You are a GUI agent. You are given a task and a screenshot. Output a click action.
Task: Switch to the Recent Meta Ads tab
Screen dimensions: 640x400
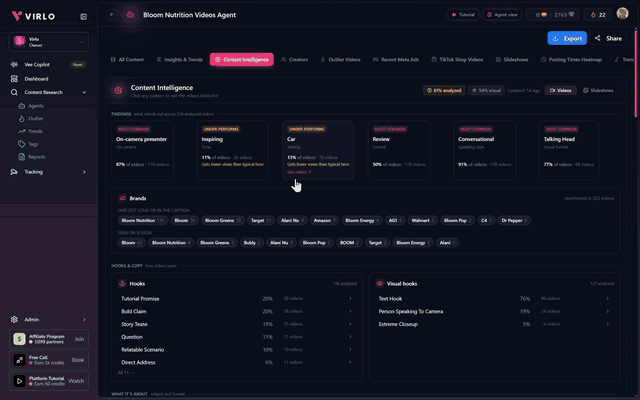click(396, 60)
